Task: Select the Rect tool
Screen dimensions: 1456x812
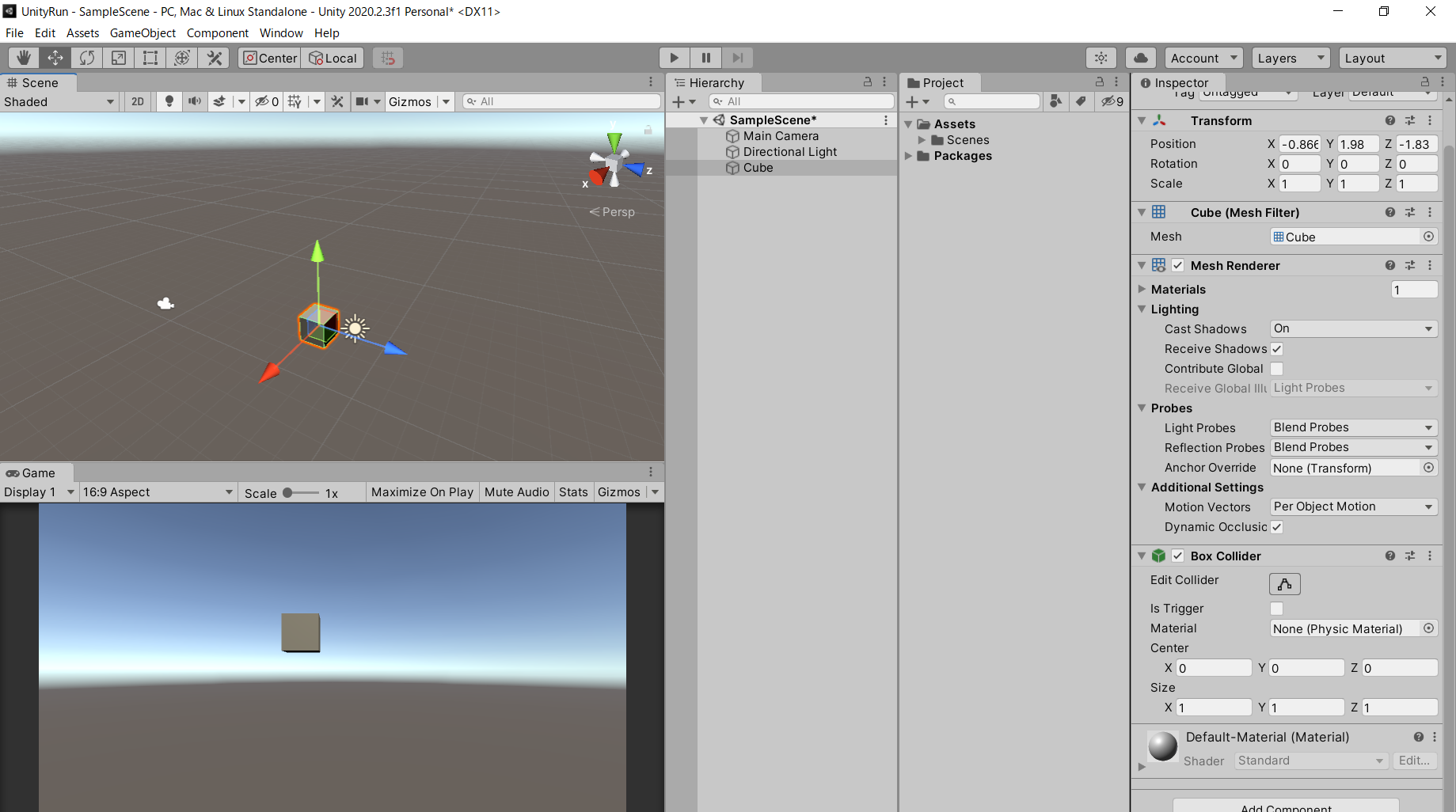Action: [x=150, y=58]
